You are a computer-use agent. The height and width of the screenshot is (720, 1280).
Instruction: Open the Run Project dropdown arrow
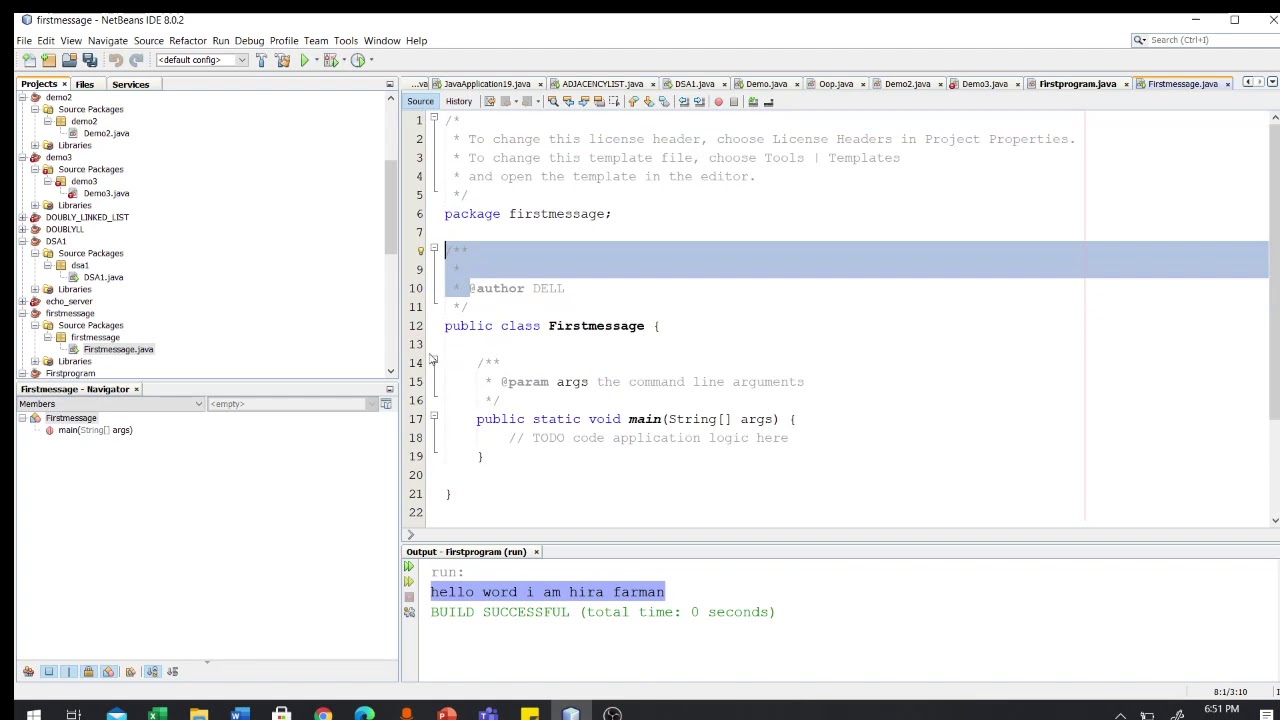(316, 60)
